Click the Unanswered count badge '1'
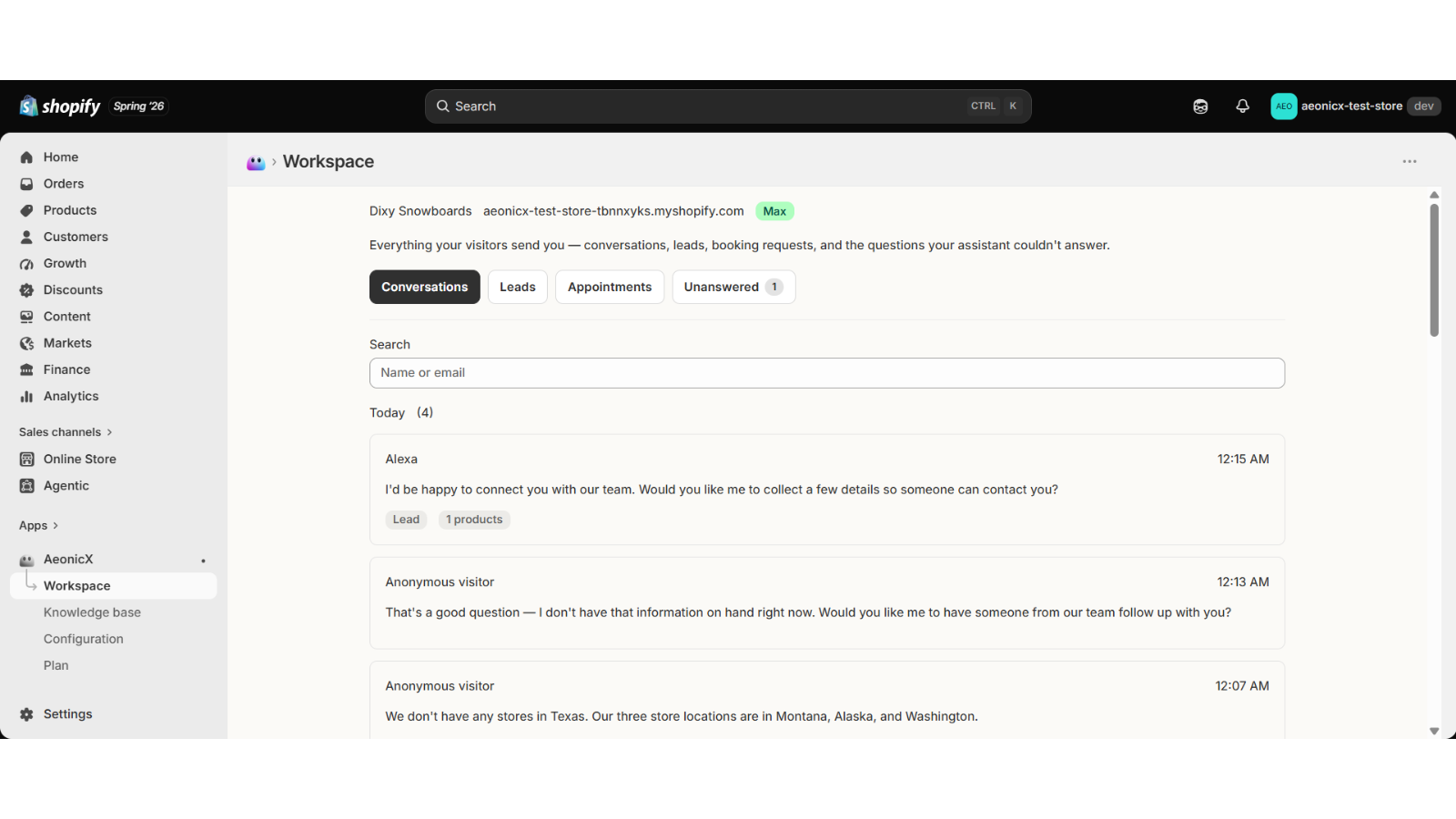Image resolution: width=1456 pixels, height=819 pixels. click(x=774, y=287)
